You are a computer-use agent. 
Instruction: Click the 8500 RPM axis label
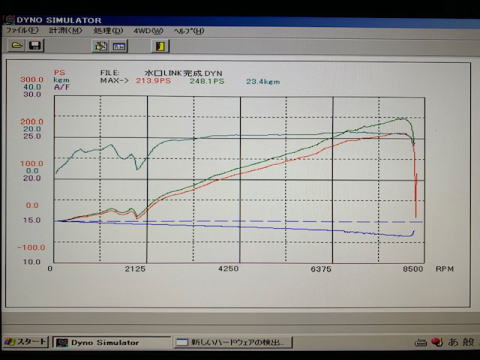click(413, 269)
